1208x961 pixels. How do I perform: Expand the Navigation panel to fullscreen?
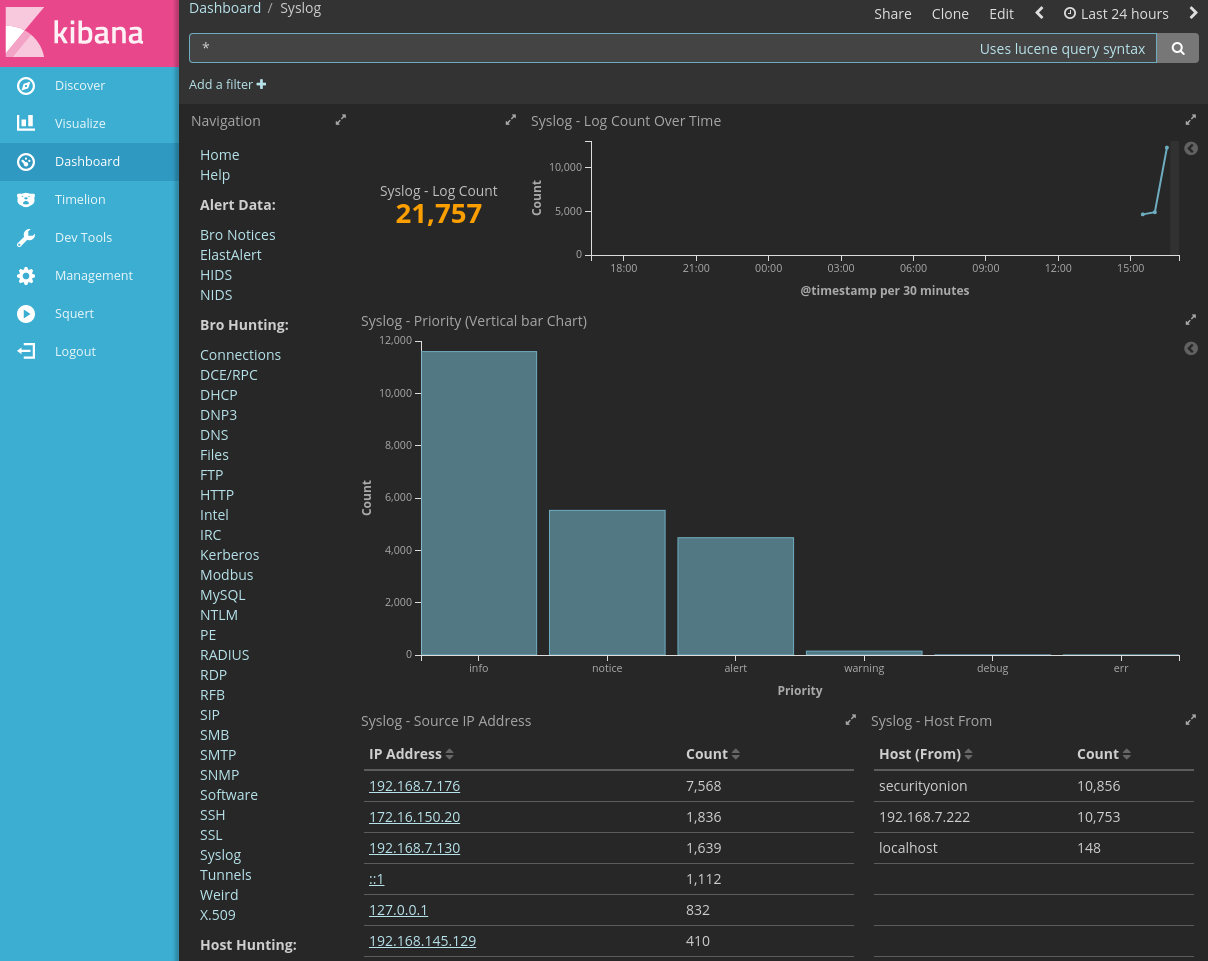coord(340,119)
